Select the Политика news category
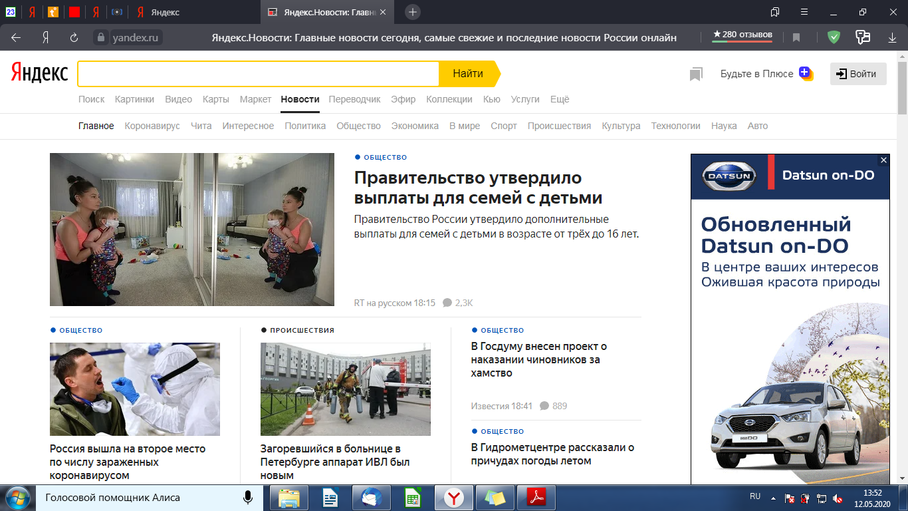The width and height of the screenshot is (908, 511). click(305, 126)
